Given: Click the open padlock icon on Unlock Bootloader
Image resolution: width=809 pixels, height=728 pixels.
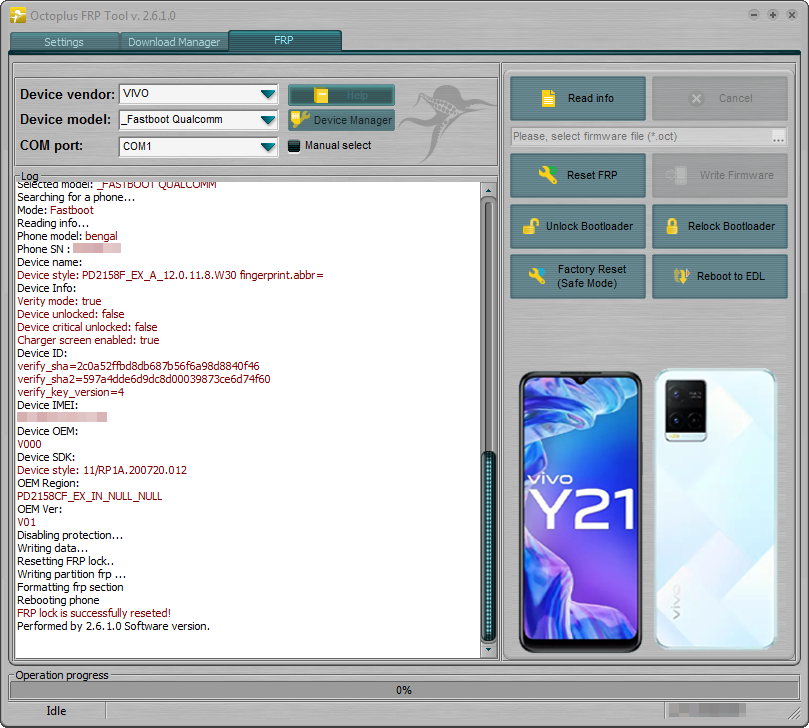Looking at the screenshot, I should [531, 226].
